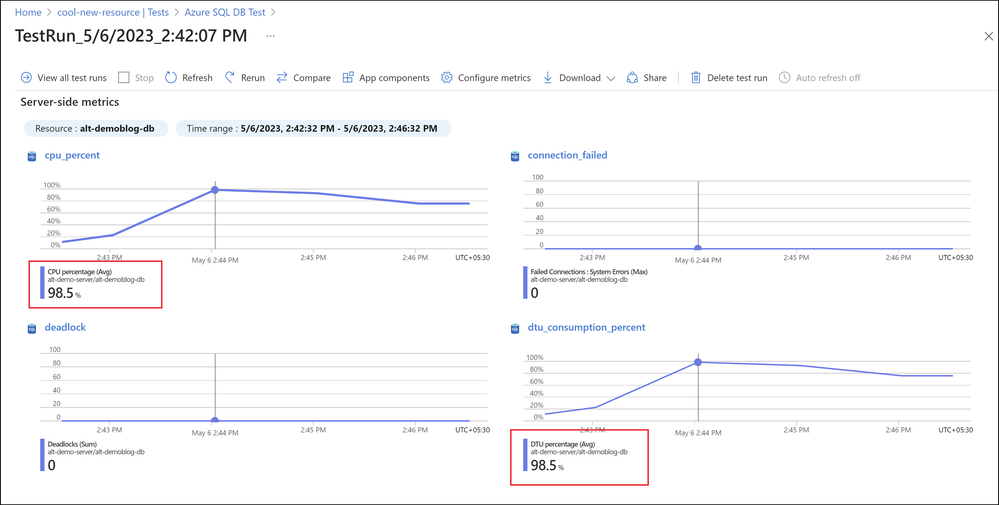This screenshot has width=999, height=505.
Task: Click the Failed Connections legend color bar
Action: coord(525,283)
